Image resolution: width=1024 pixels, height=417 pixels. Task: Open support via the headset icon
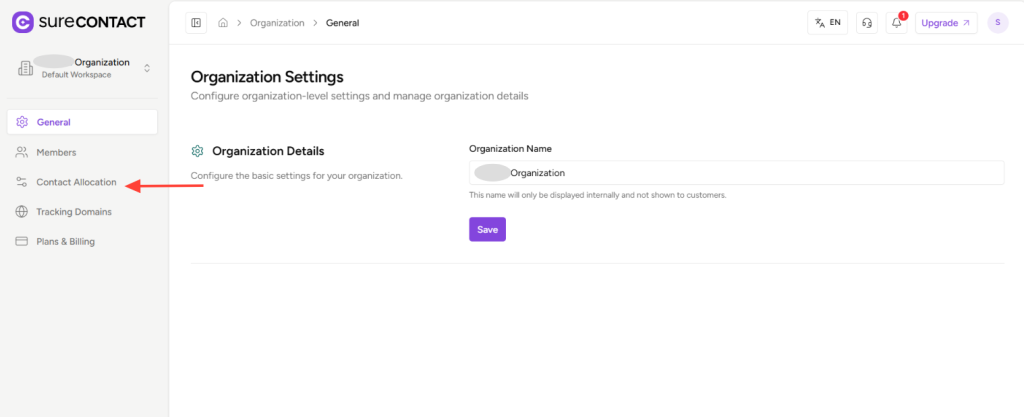[867, 23]
